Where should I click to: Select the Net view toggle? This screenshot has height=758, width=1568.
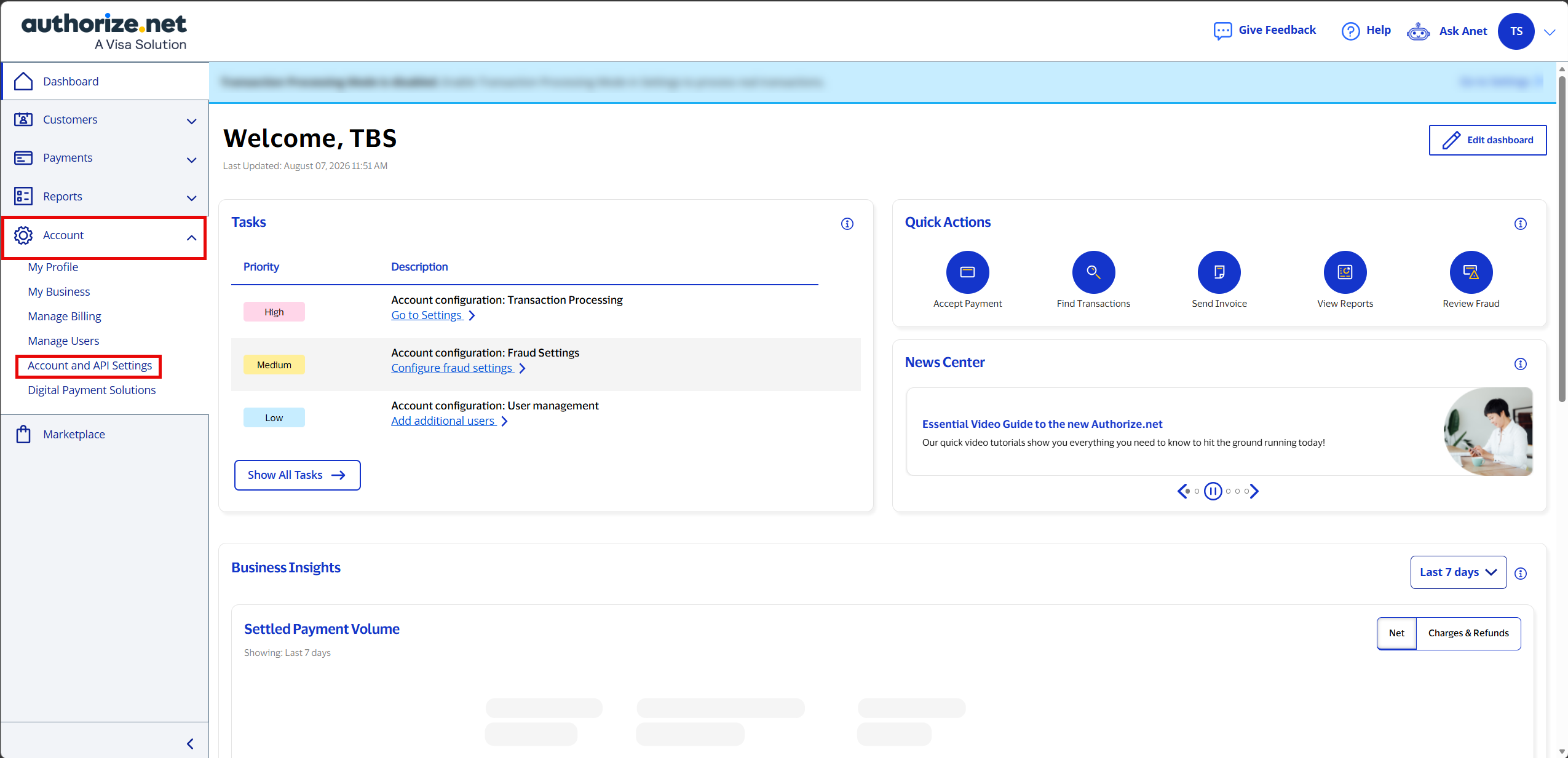point(1396,633)
